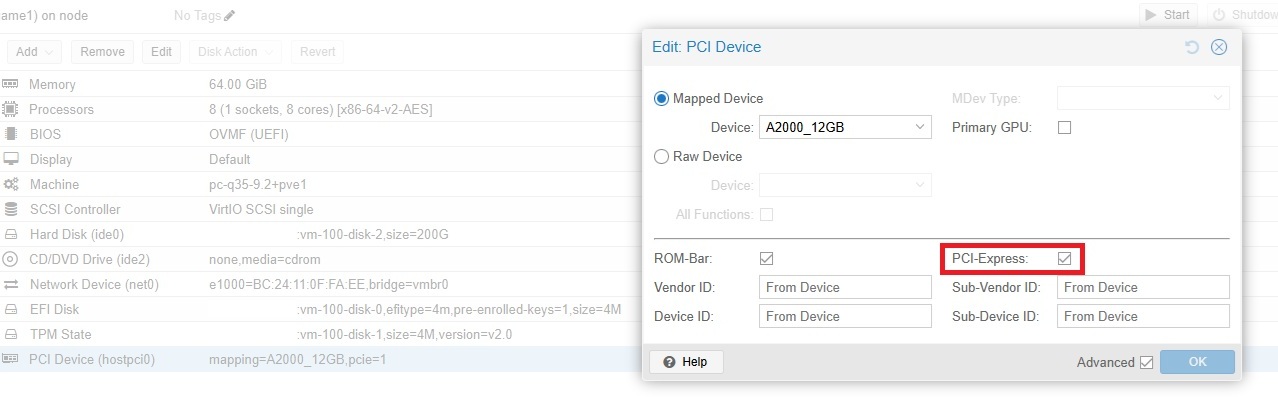Click the Network Device arrows icon
The width and height of the screenshot is (1278, 397).
(11, 284)
